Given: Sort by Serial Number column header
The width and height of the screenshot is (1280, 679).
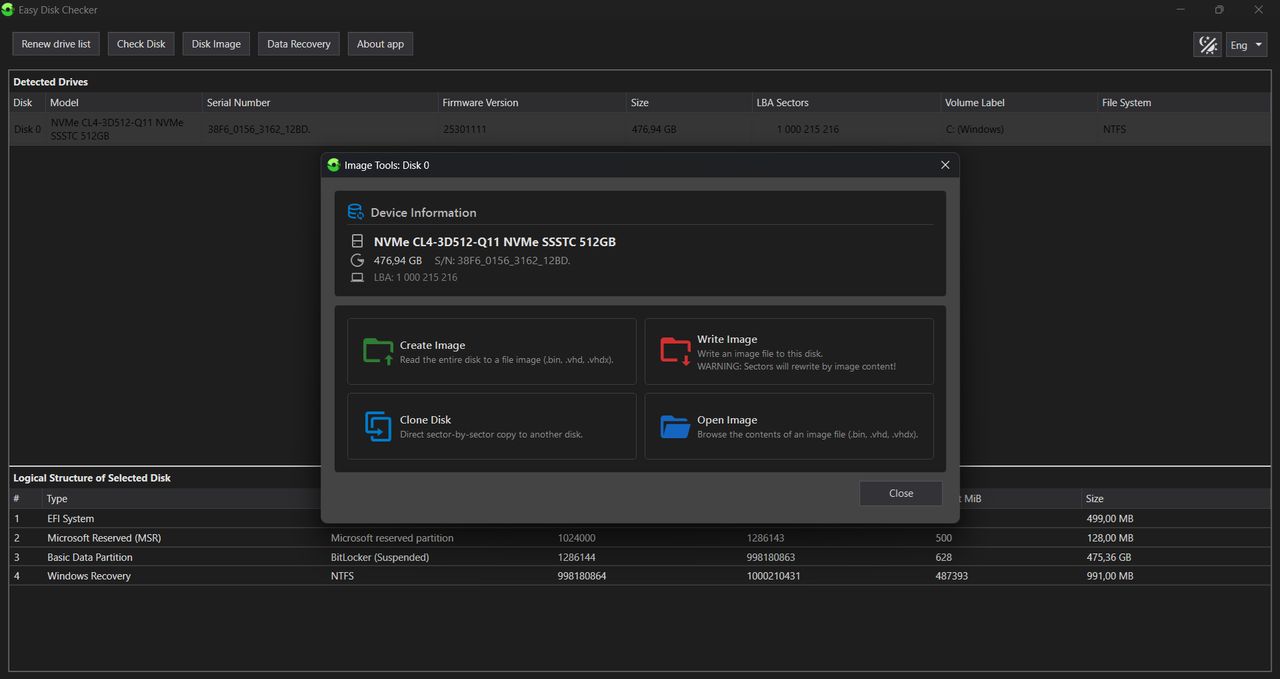Looking at the screenshot, I should point(238,103).
